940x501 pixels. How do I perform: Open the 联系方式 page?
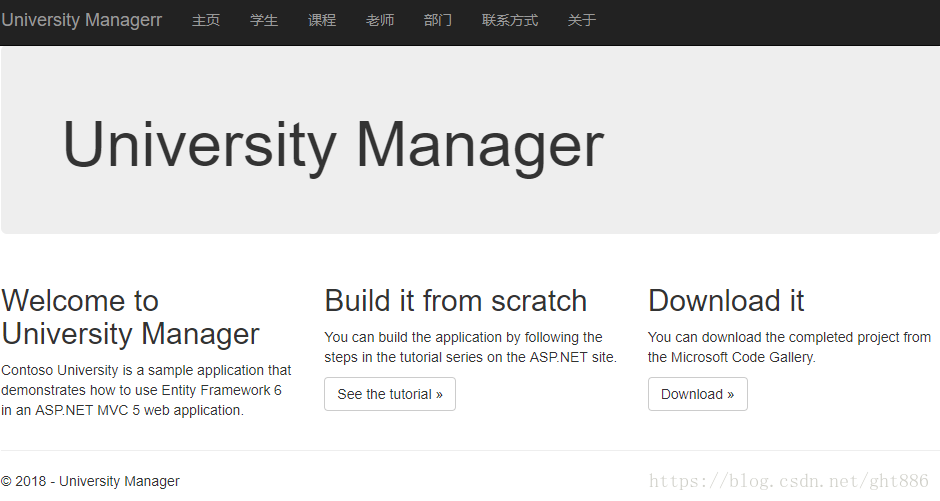pos(510,20)
